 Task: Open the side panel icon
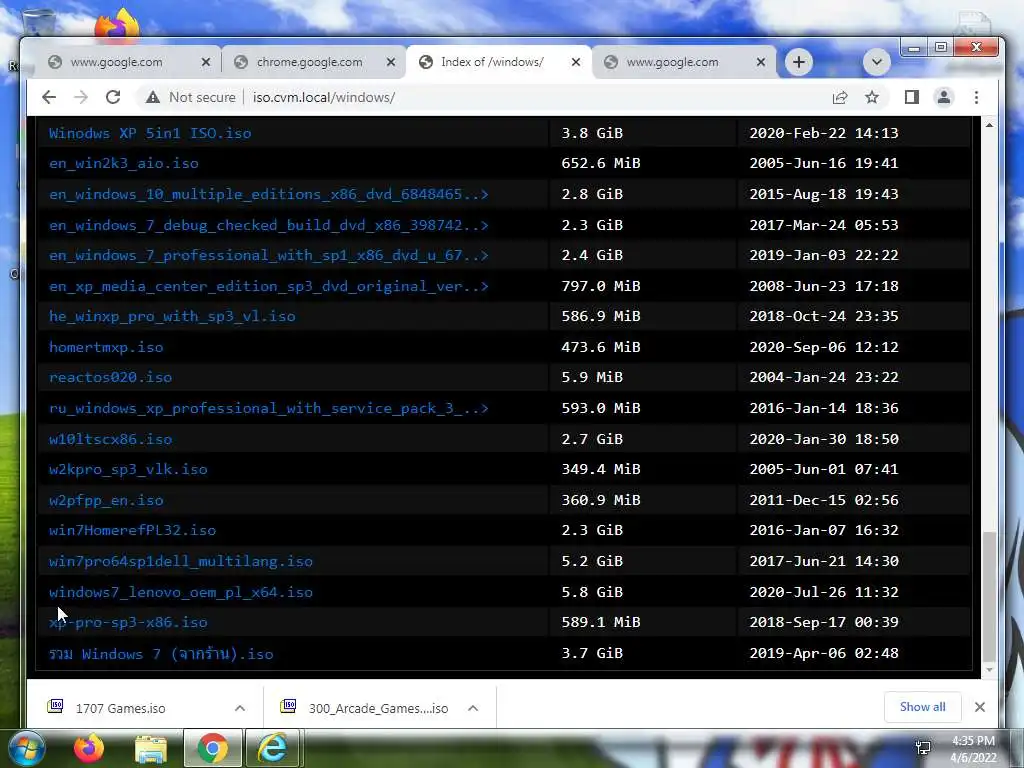(912, 97)
